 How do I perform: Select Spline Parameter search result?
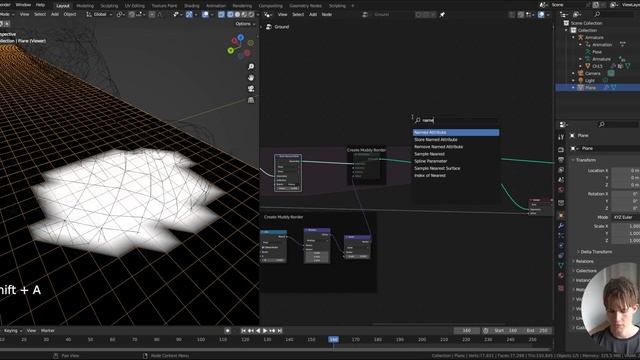[x=456, y=161]
